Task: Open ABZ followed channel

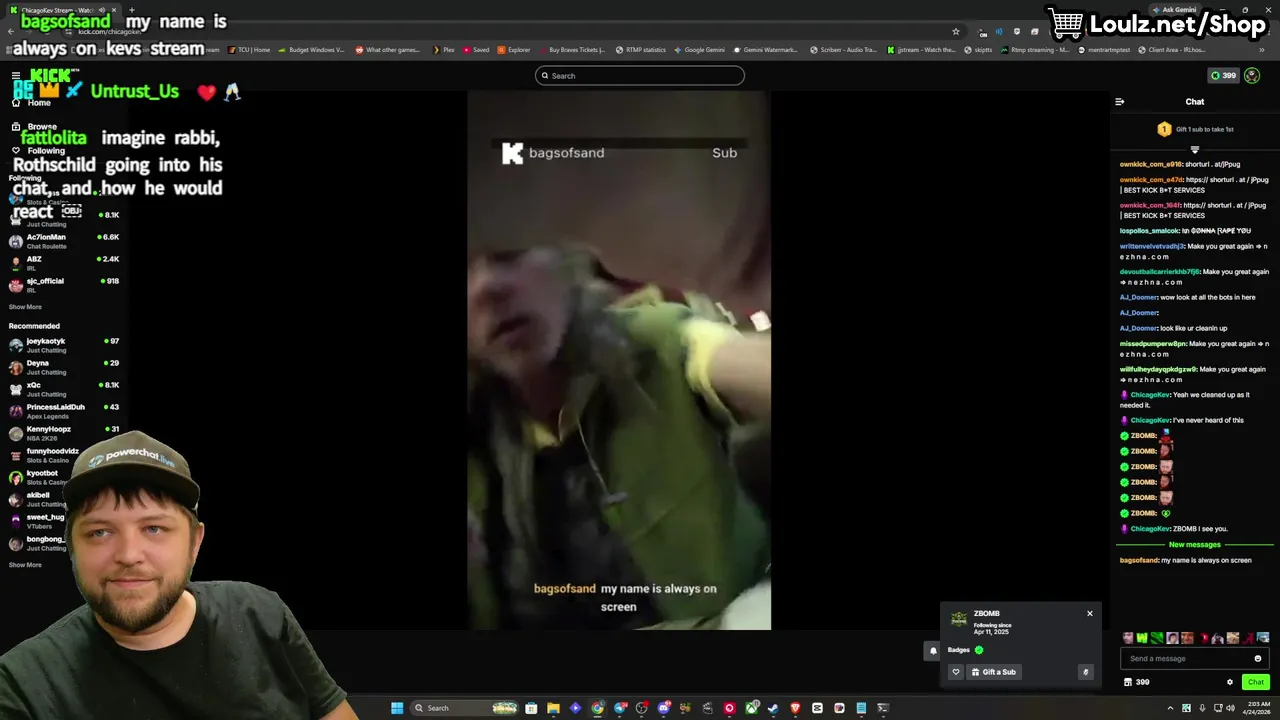Action: pyautogui.click(x=64, y=263)
